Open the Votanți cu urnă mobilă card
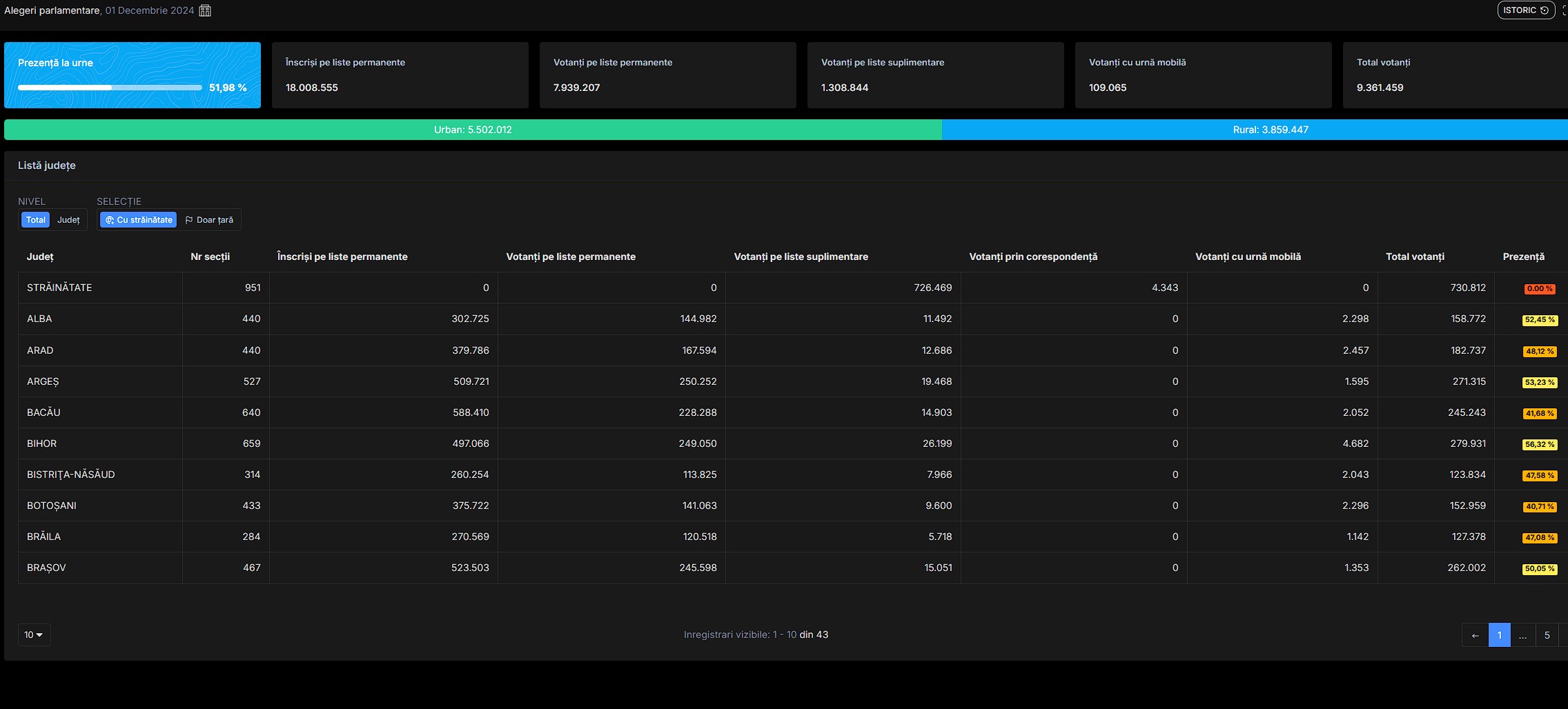The height and width of the screenshot is (709, 1568). point(1203,75)
